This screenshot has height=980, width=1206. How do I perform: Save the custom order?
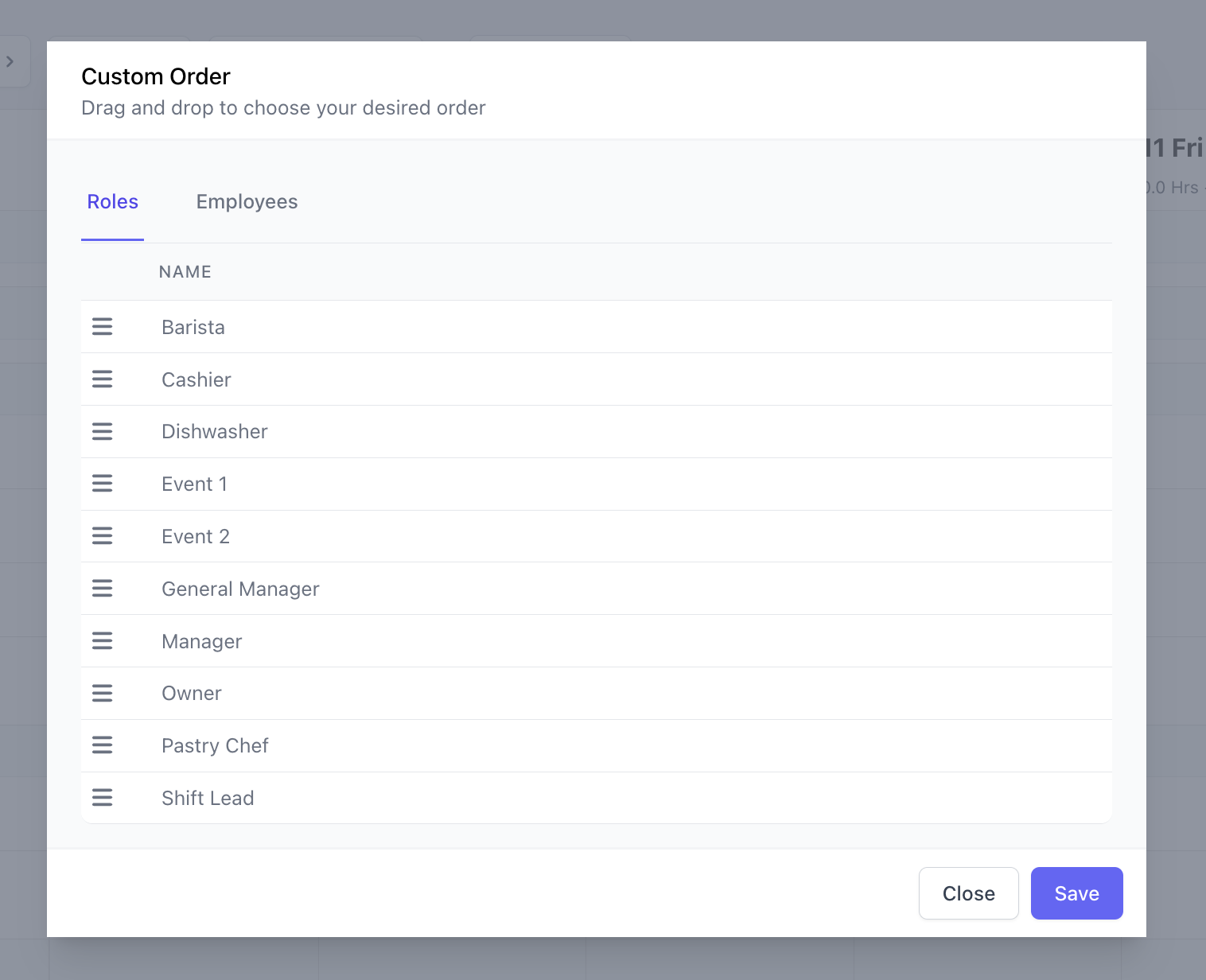pyautogui.click(x=1076, y=893)
